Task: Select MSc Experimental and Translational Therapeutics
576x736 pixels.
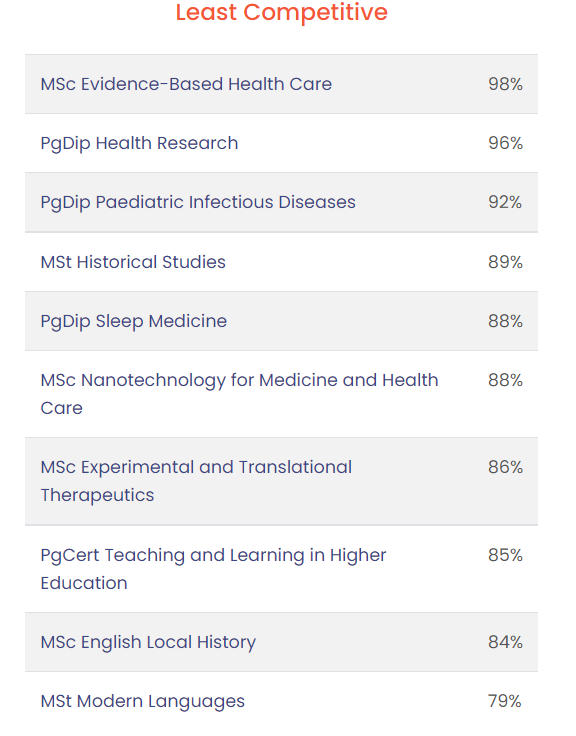Action: pyautogui.click(x=196, y=481)
